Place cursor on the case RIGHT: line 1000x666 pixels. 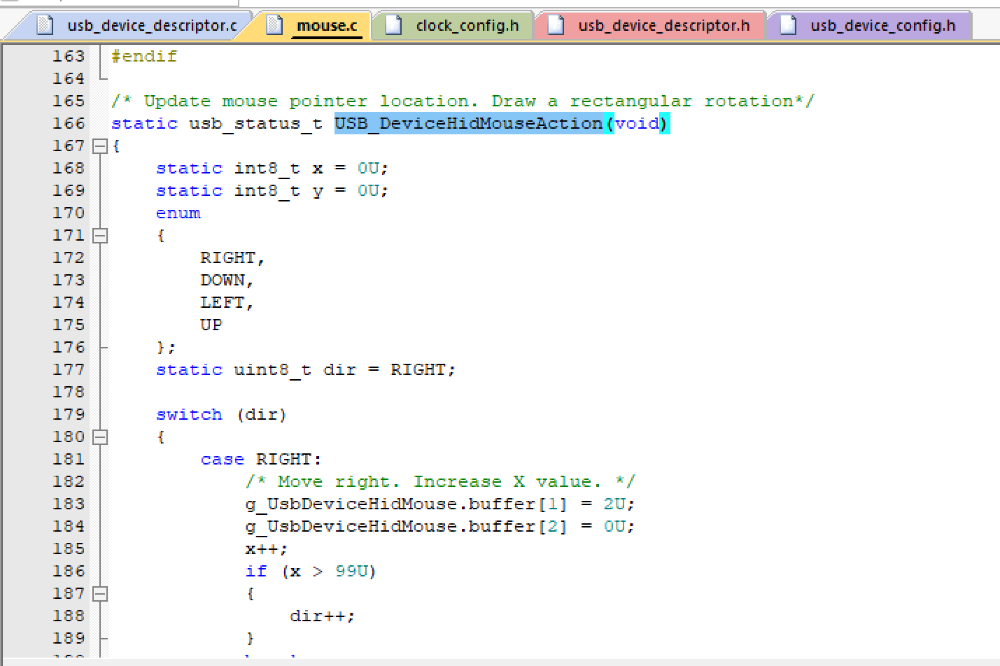pos(261,459)
